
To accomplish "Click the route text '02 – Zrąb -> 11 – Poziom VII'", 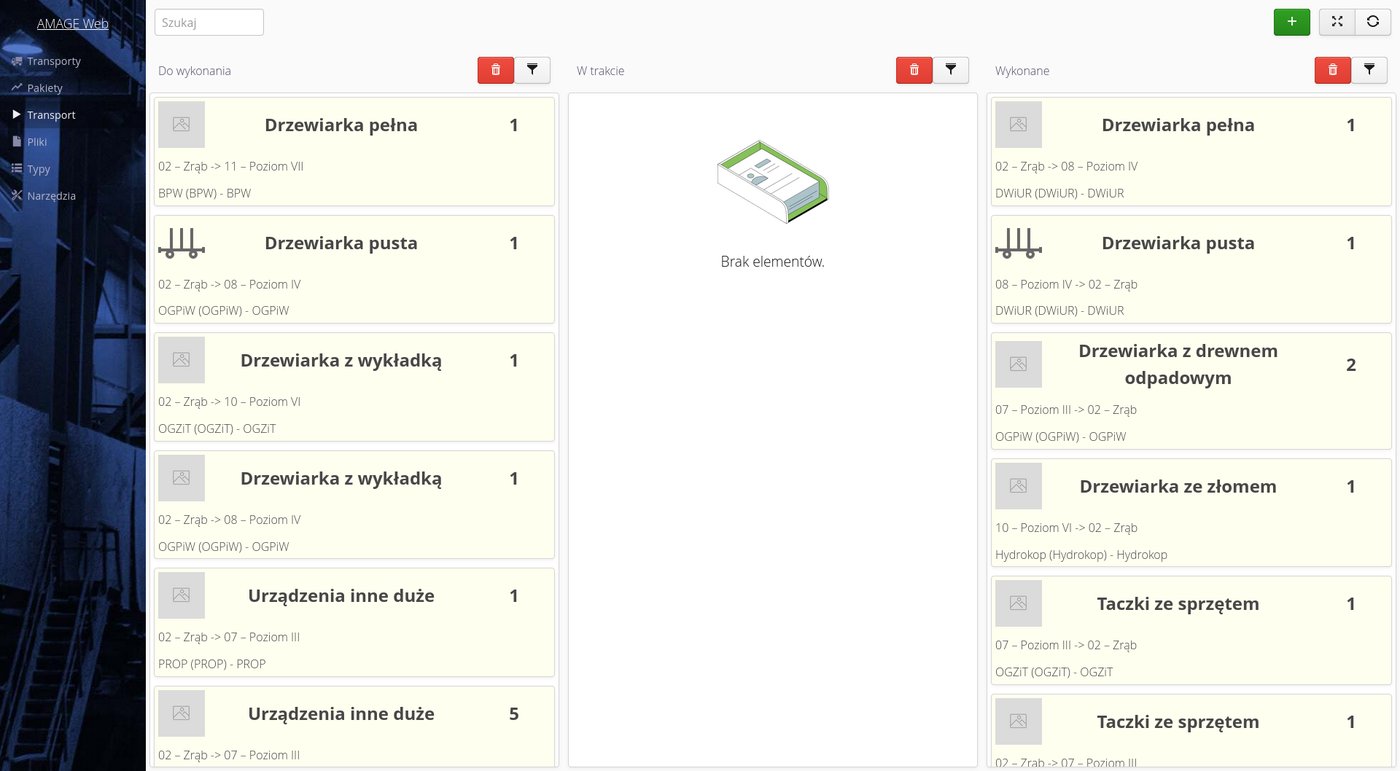I will (231, 166).
